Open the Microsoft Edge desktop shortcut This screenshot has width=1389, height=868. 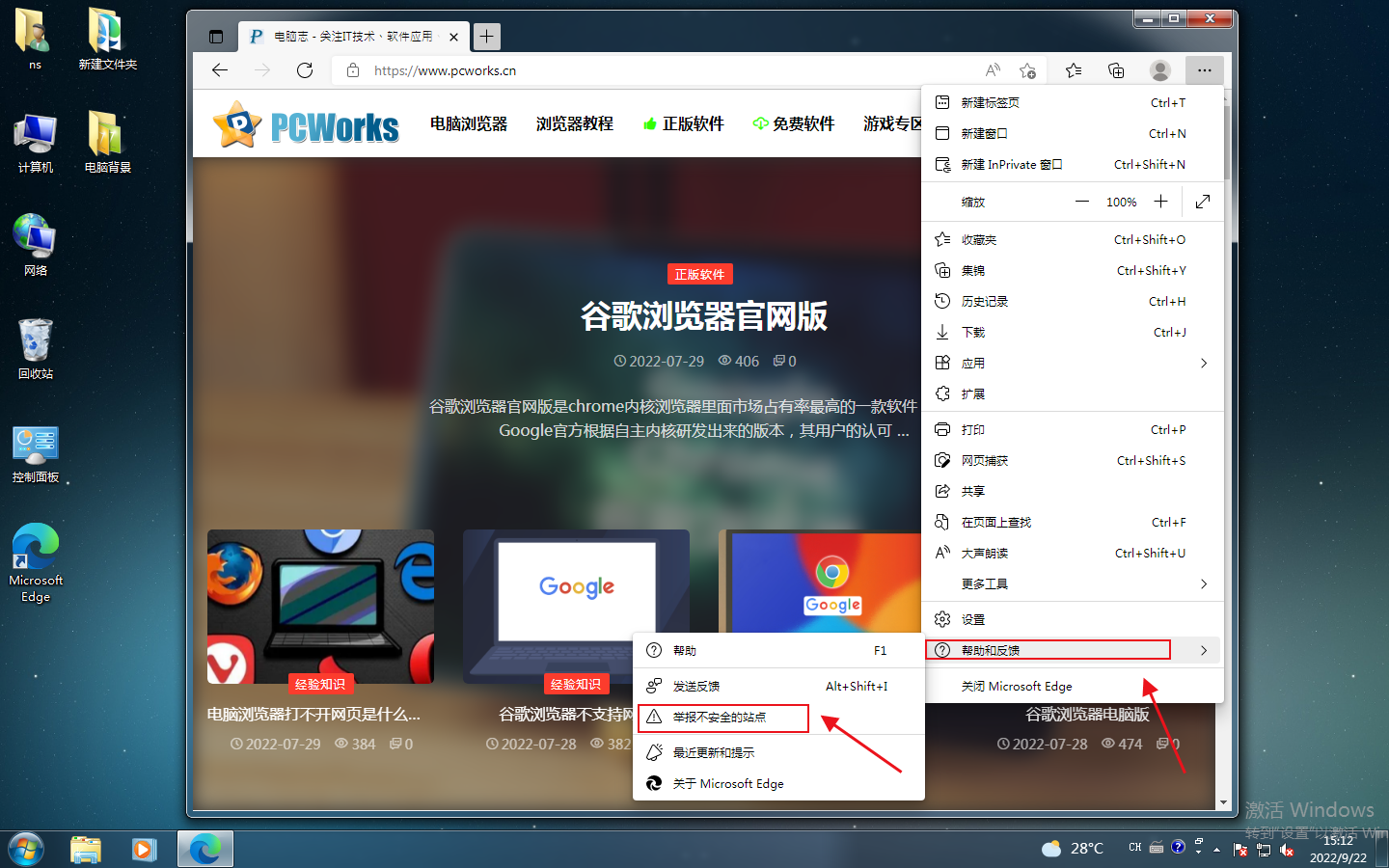click(36, 563)
